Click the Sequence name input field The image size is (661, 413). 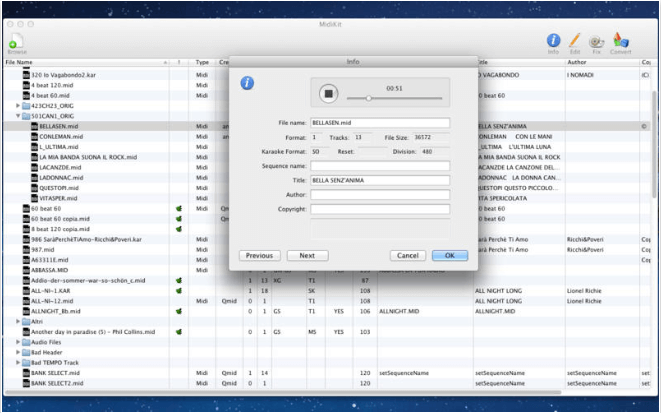coord(380,166)
